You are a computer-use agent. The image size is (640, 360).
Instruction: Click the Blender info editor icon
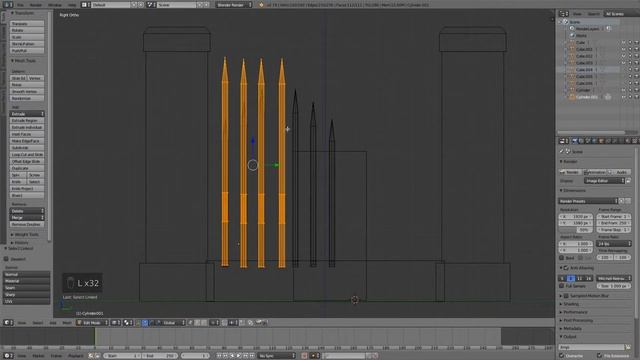(x=7, y=5)
